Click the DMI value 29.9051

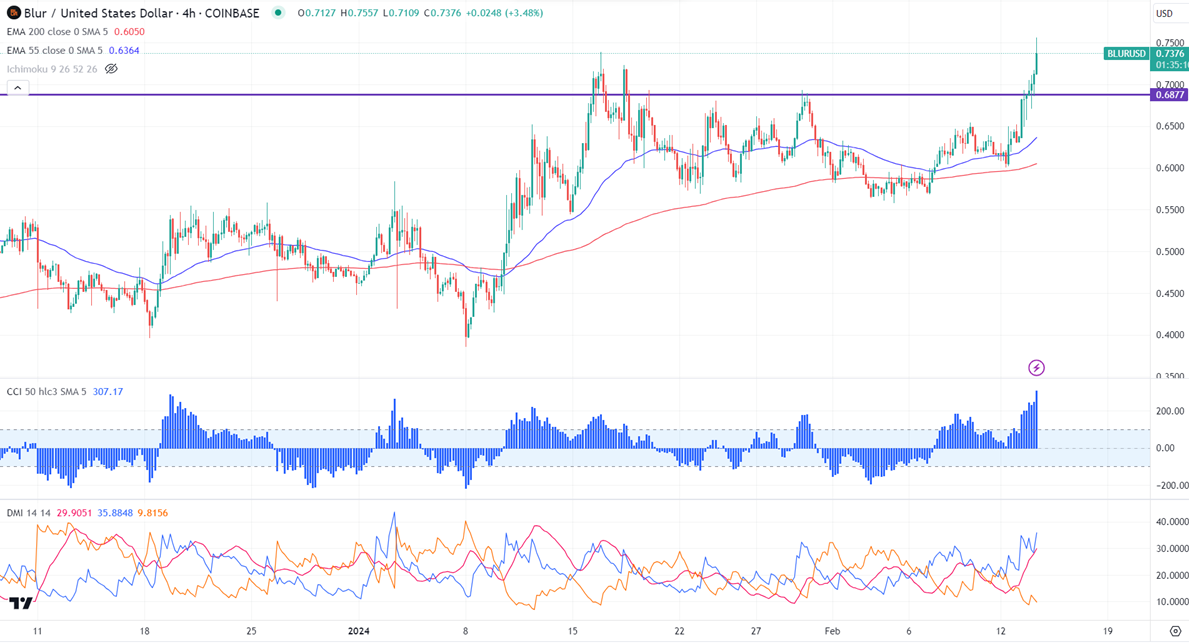(x=74, y=514)
